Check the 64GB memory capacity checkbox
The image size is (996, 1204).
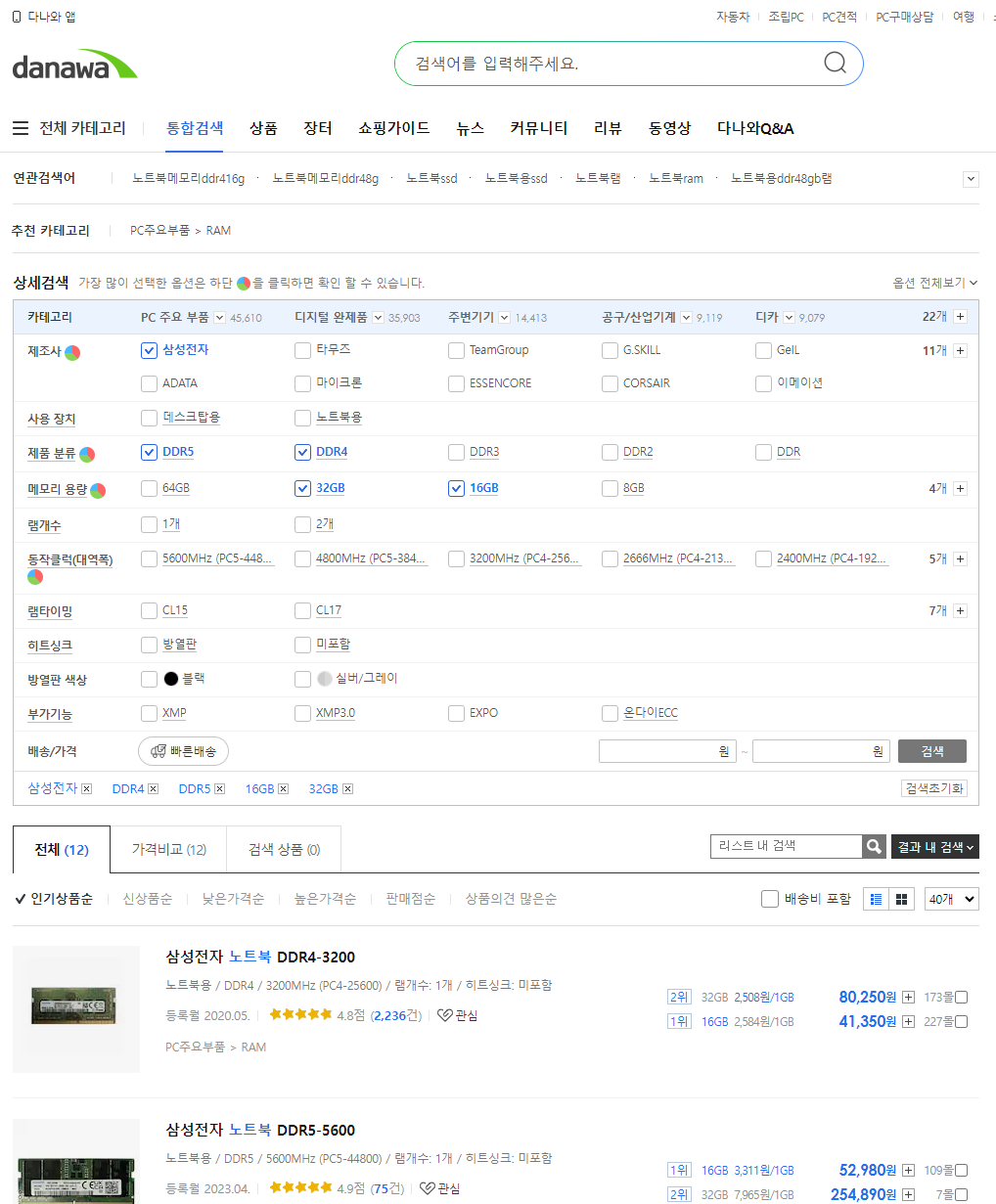point(149,488)
